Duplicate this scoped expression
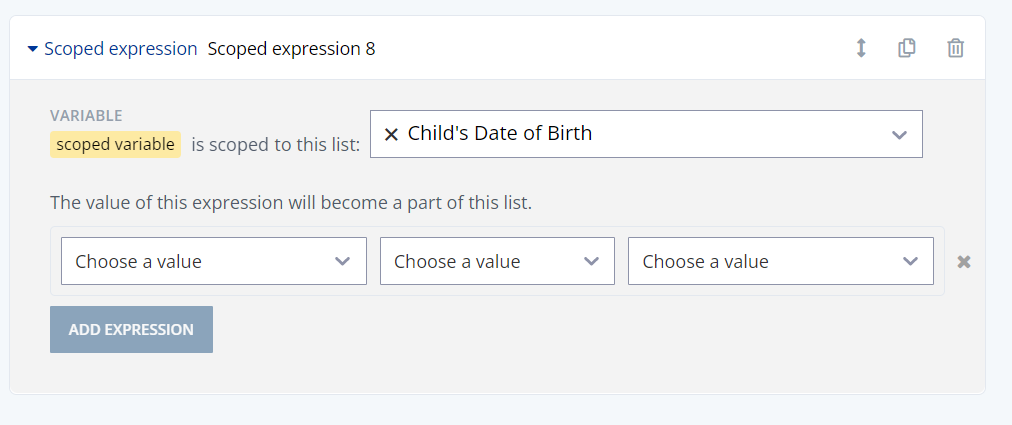This screenshot has height=425, width=1012. click(907, 48)
